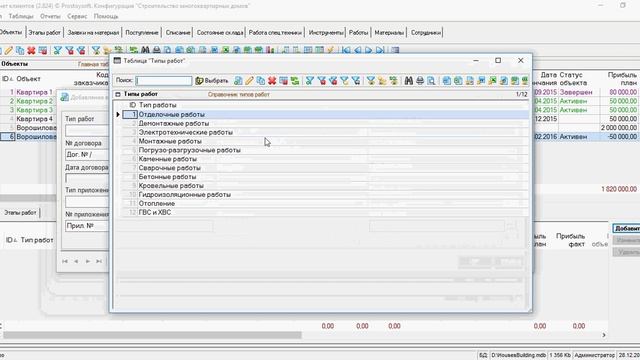640x360 pixels.
Task: Go to the last record with the main toolbar arrow
Action: tap(380, 50)
